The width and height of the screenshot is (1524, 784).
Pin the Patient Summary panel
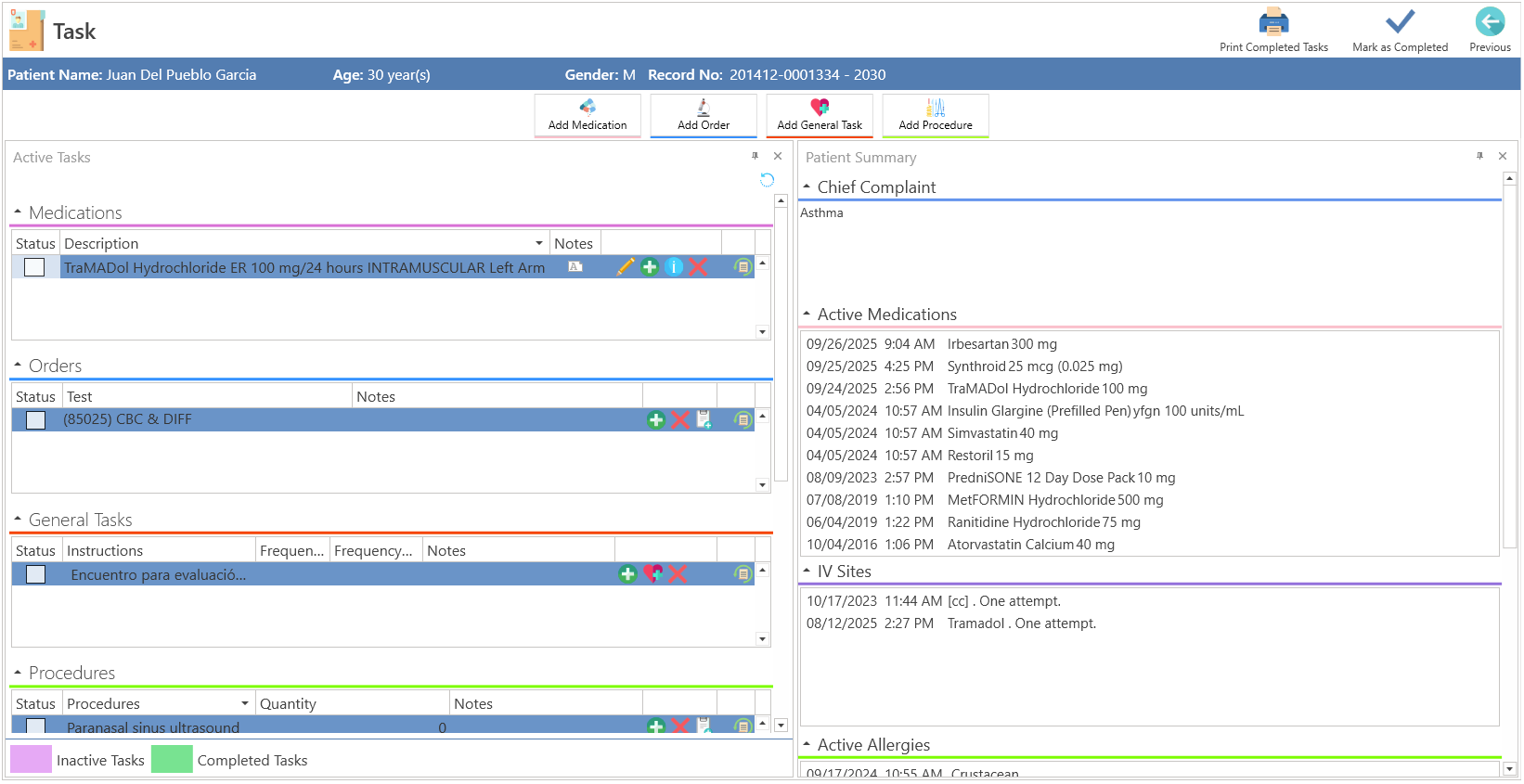1479,156
